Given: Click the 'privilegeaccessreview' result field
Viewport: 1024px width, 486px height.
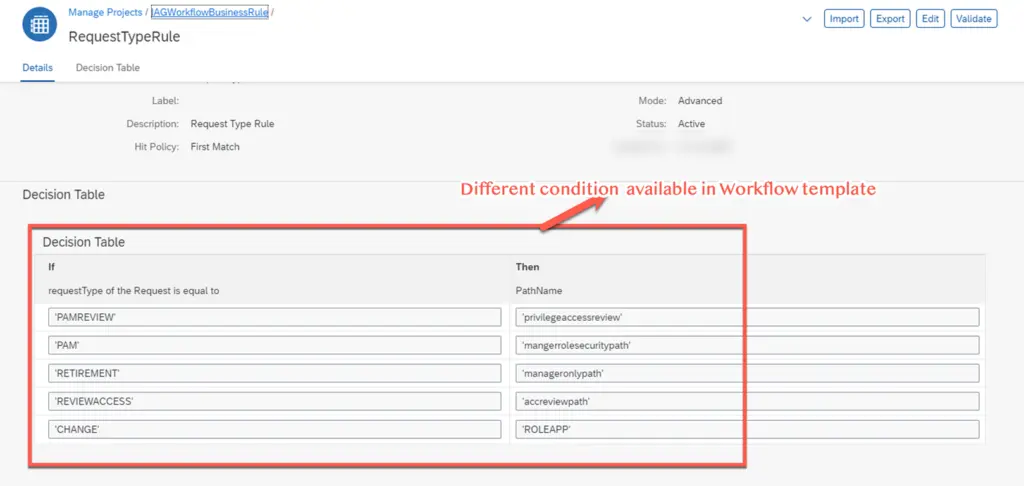Looking at the screenshot, I should click(x=748, y=317).
